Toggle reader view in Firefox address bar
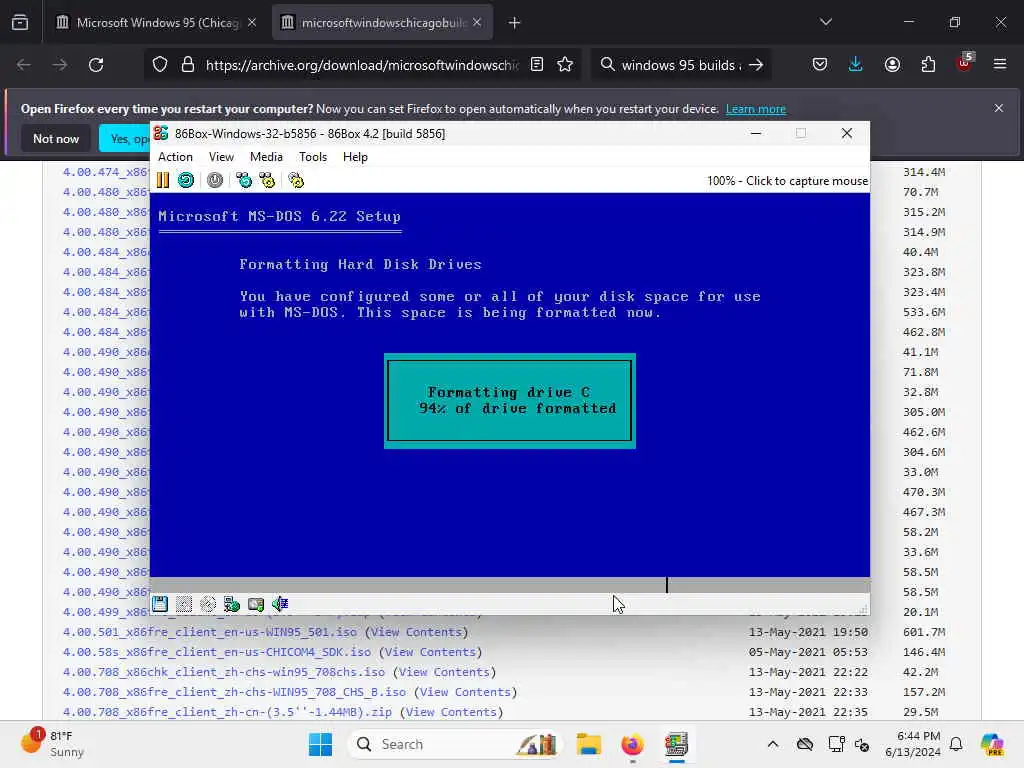This screenshot has width=1024, height=768. (537, 65)
